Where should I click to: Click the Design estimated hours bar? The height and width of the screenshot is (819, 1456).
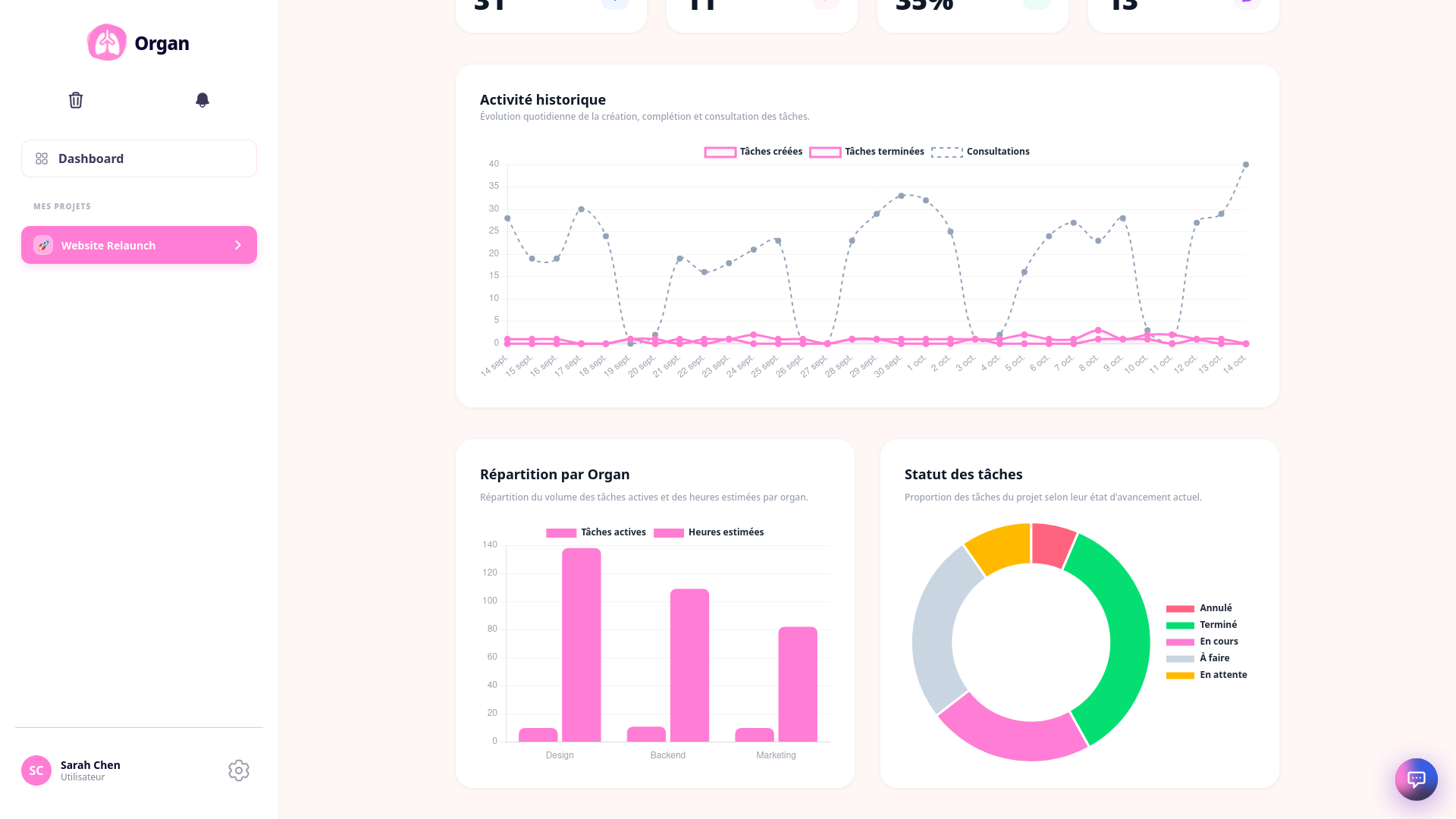tap(582, 645)
